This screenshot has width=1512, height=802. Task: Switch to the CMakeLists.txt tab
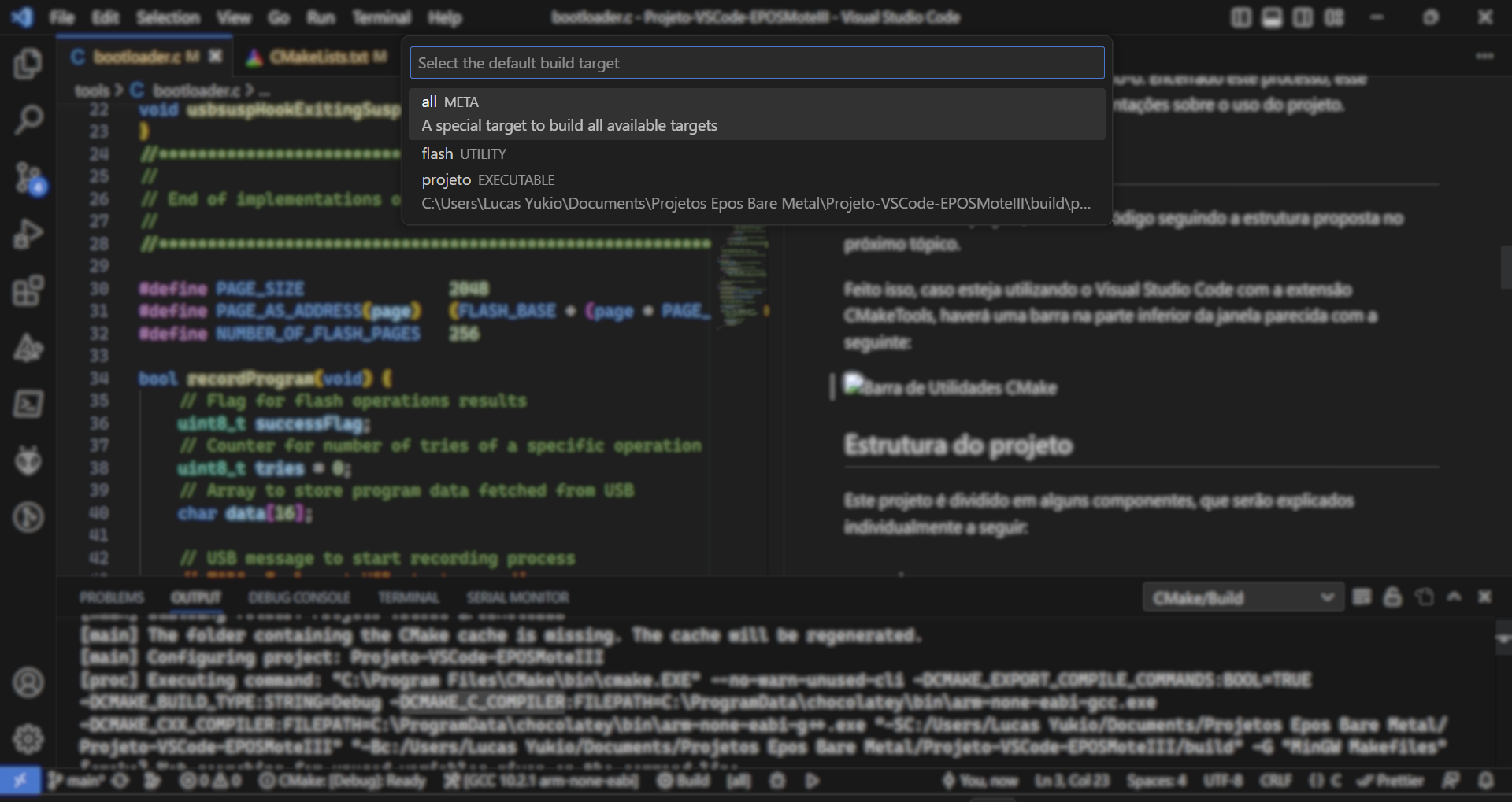pos(319,56)
